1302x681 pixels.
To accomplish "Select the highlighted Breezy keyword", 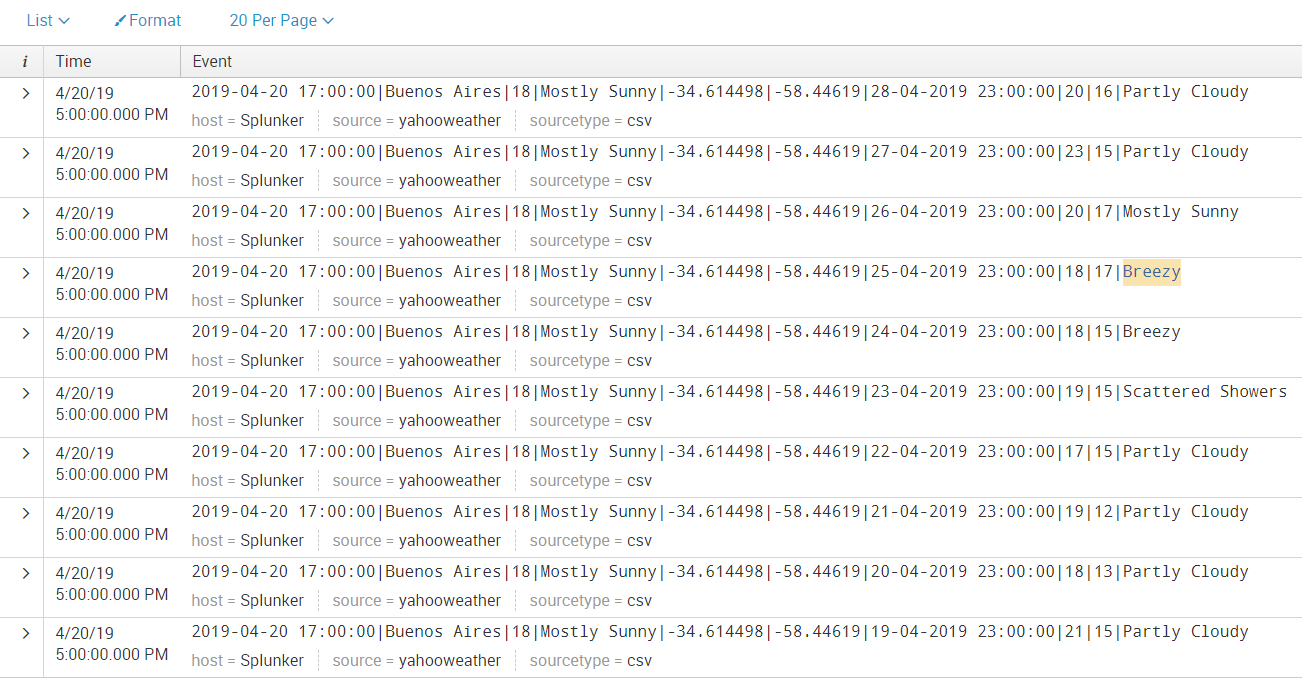I will click(1151, 271).
